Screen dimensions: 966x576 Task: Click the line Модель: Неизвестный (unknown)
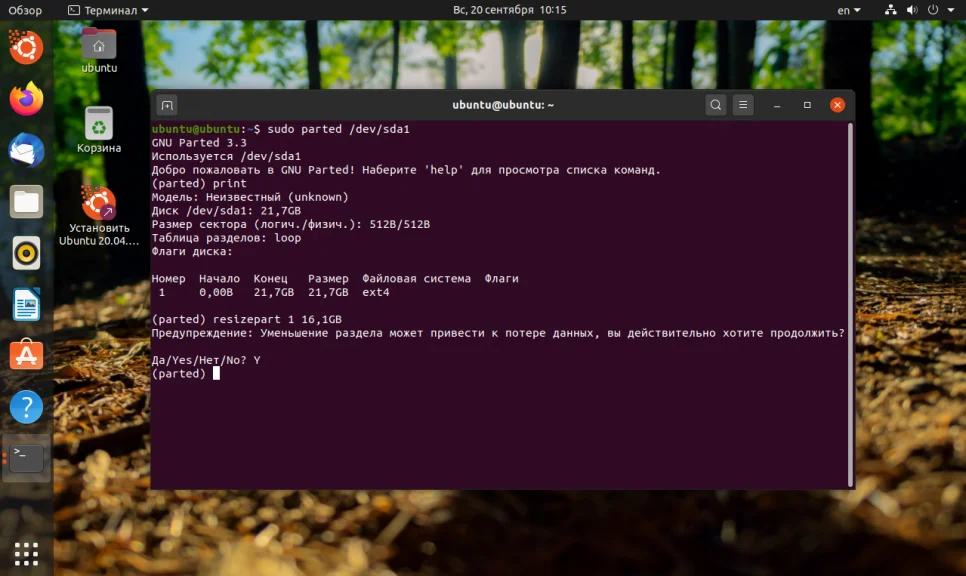click(250, 197)
